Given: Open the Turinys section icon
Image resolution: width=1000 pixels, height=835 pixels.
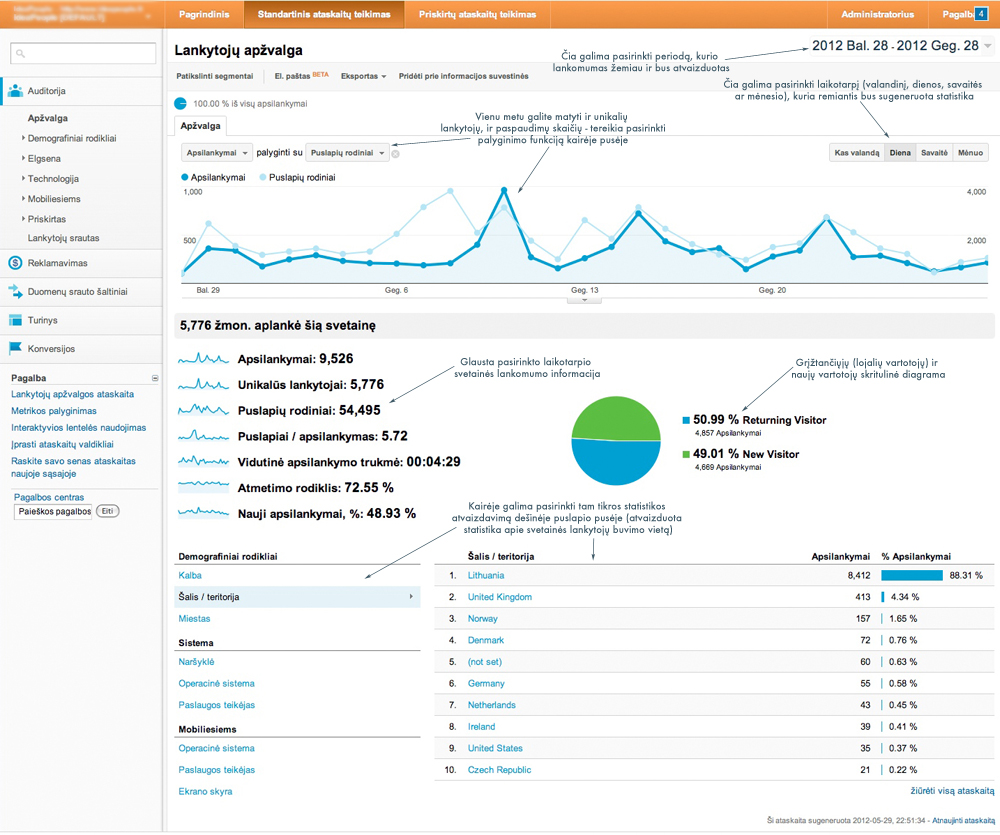Looking at the screenshot, I should pyautogui.click(x=15, y=320).
